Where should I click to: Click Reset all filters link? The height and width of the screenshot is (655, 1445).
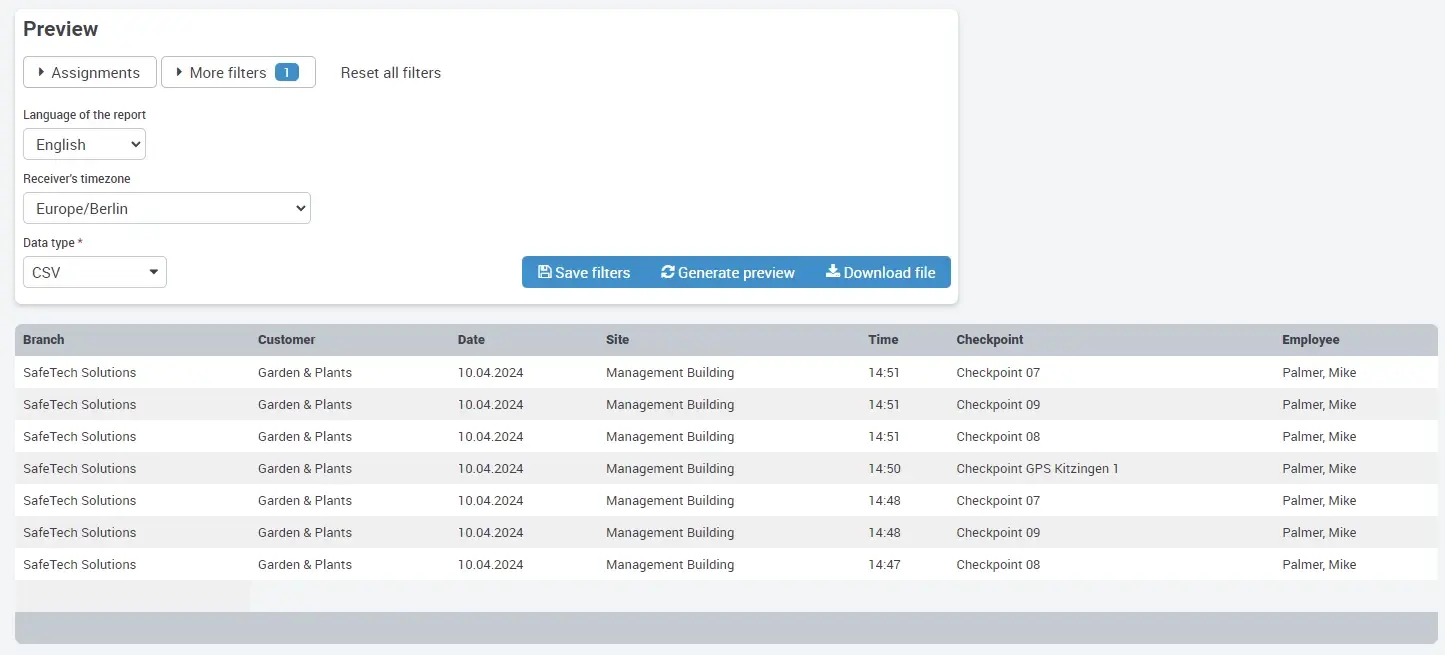click(x=390, y=72)
